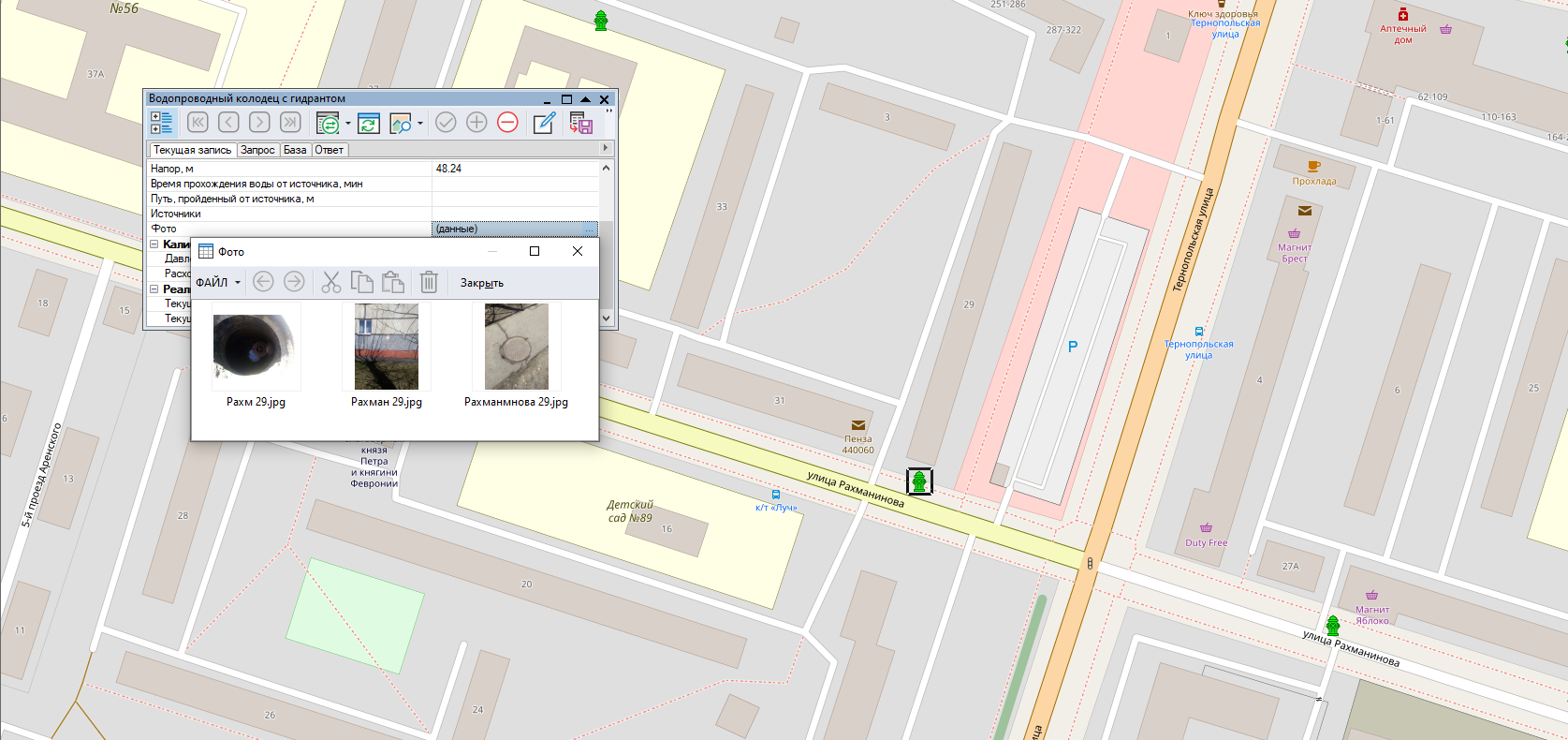Click the trash icon in Фото window
This screenshot has width=1568, height=740.
(428, 282)
